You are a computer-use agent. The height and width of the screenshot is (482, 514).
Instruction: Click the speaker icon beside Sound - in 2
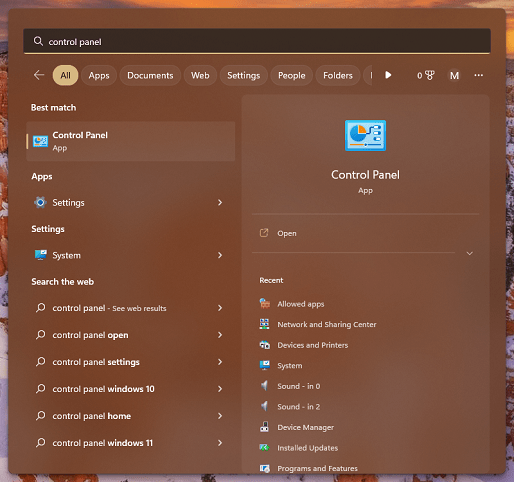[265, 406]
